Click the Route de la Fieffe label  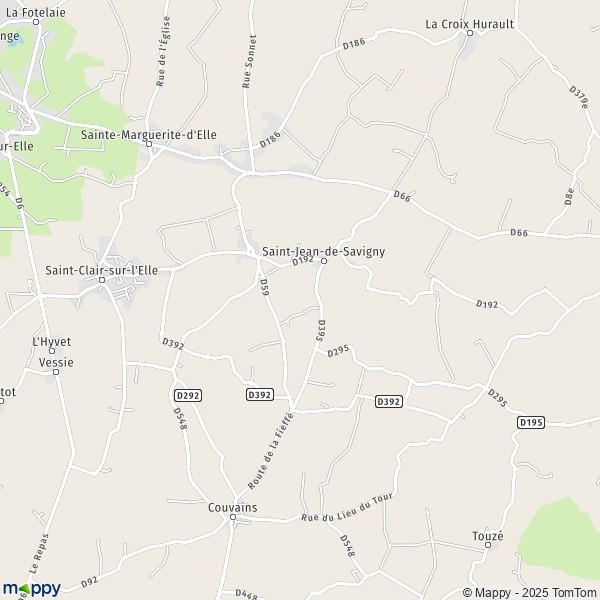tap(271, 451)
